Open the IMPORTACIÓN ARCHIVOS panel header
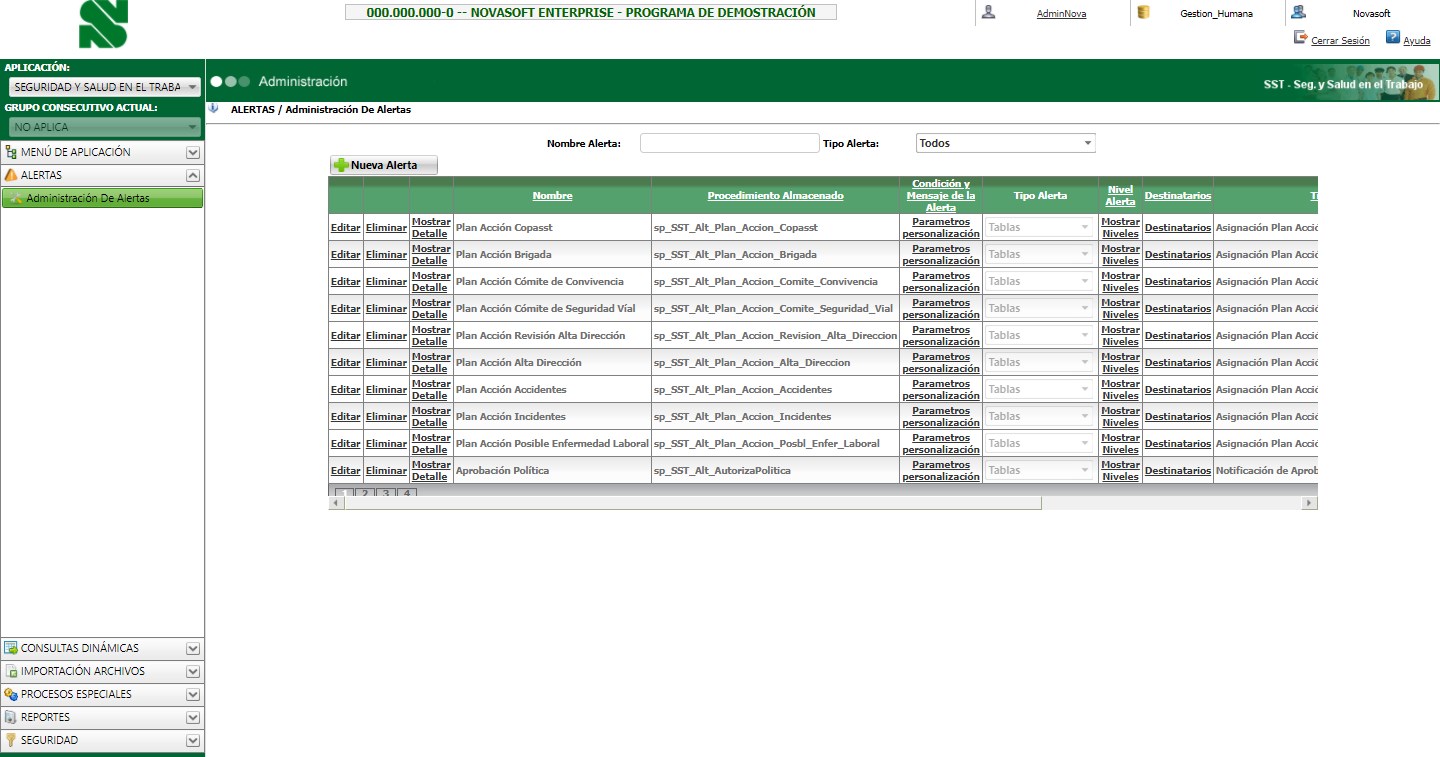 [x=103, y=671]
